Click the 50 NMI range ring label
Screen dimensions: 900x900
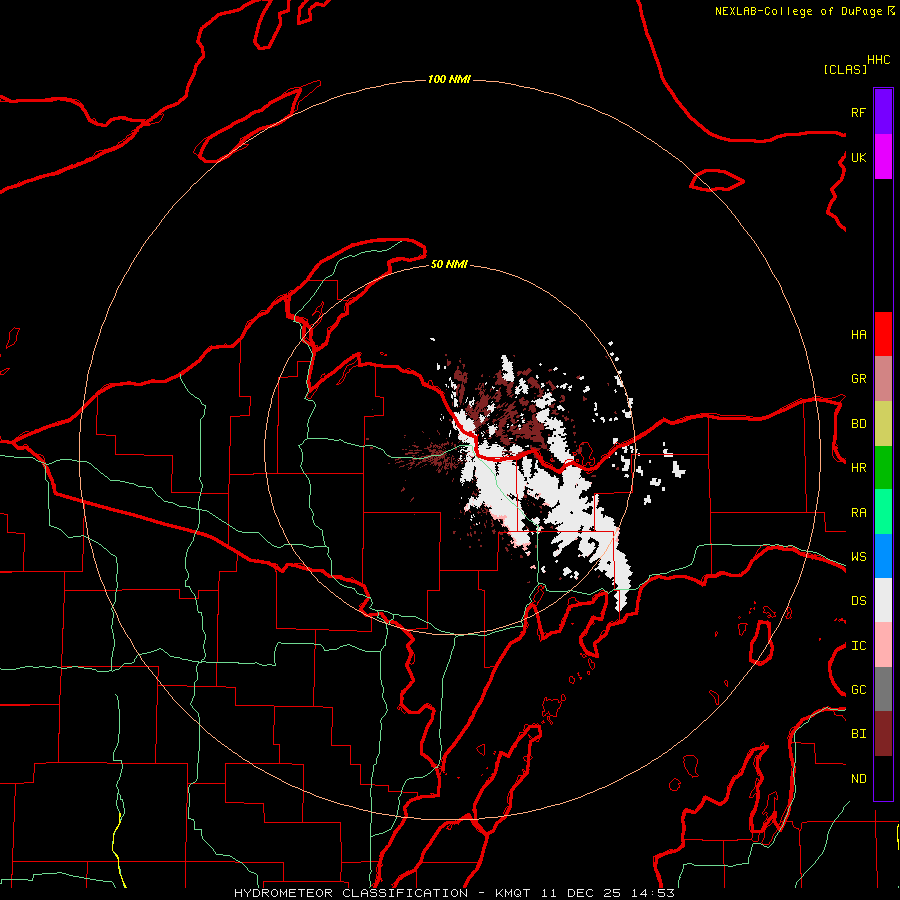coord(449,264)
